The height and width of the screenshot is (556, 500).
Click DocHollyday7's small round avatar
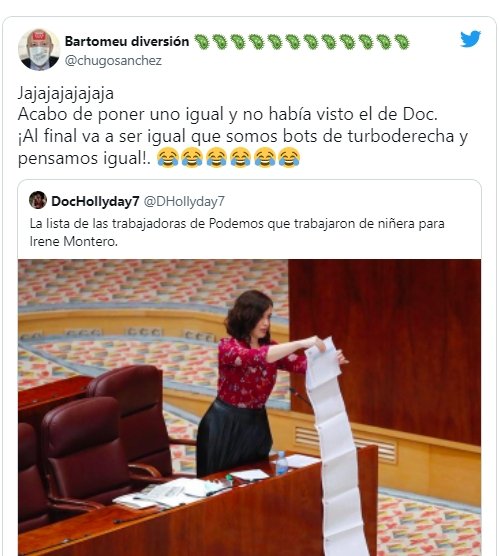(38, 200)
